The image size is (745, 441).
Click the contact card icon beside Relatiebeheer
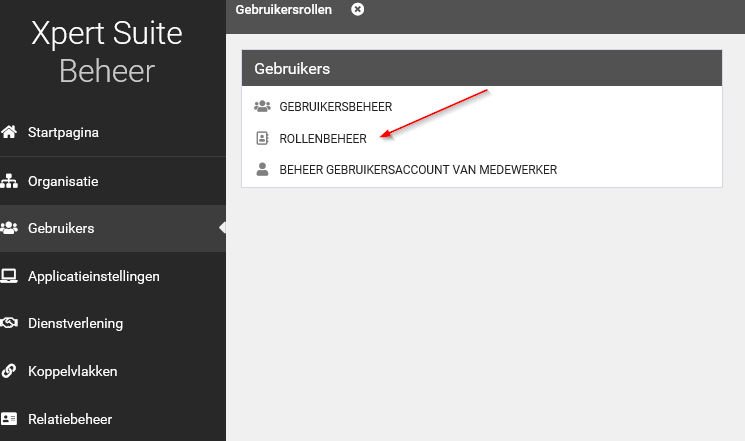point(10,419)
